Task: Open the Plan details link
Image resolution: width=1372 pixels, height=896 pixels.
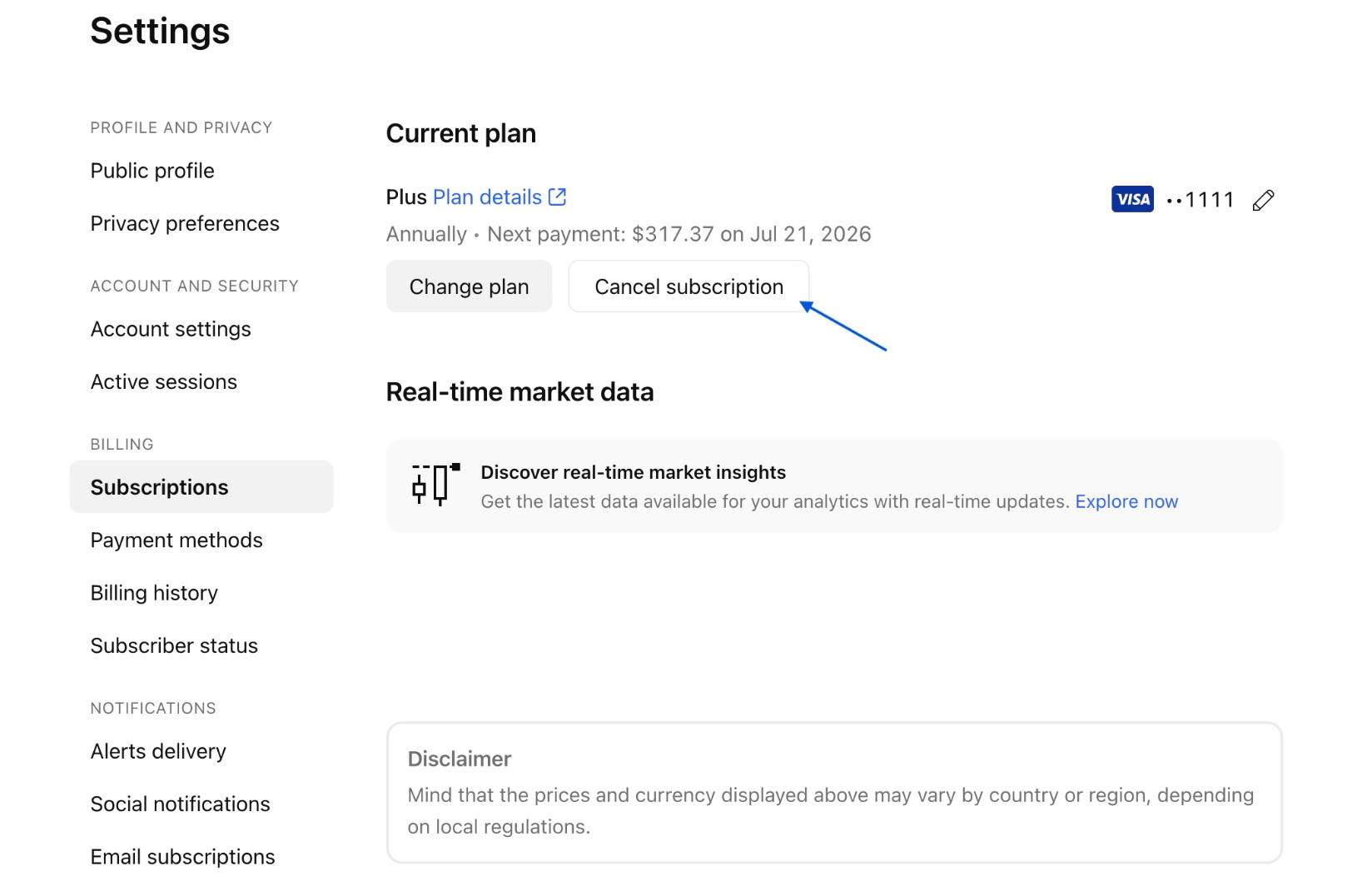Action: tap(487, 197)
